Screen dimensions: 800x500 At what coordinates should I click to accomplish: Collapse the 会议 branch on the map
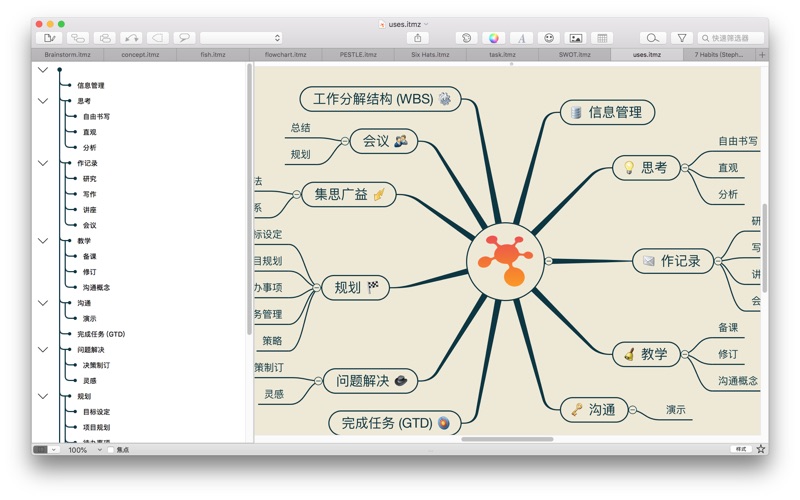345,141
